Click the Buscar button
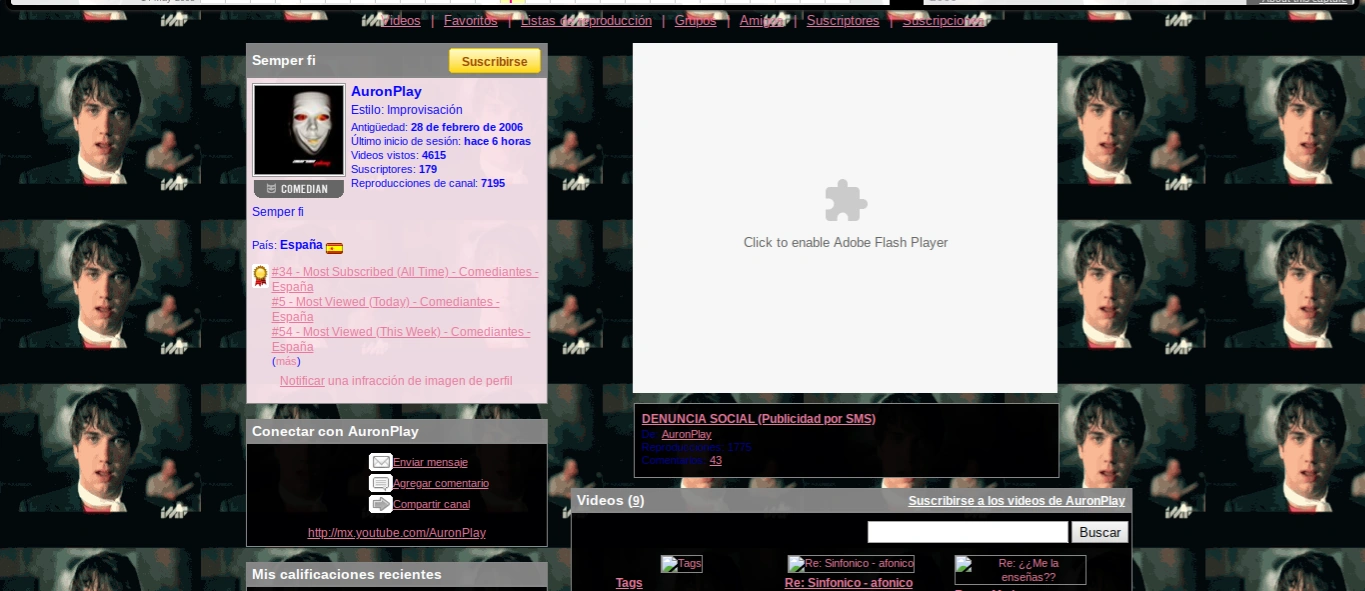Screen dimensions: 1365x591 tap(1100, 532)
